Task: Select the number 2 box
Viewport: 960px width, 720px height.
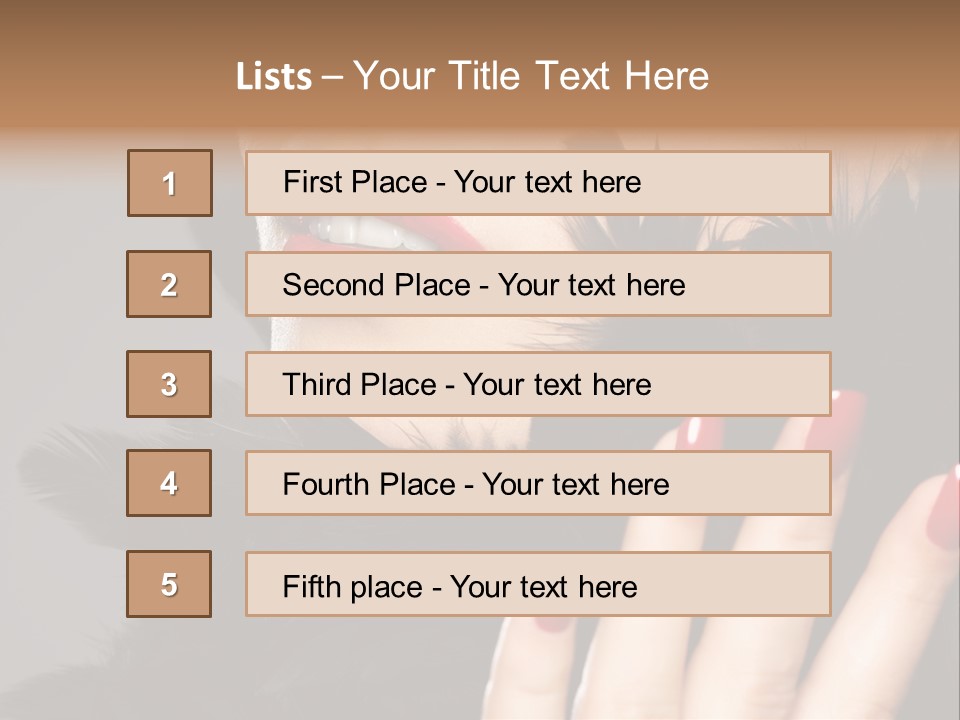Action: 169,284
